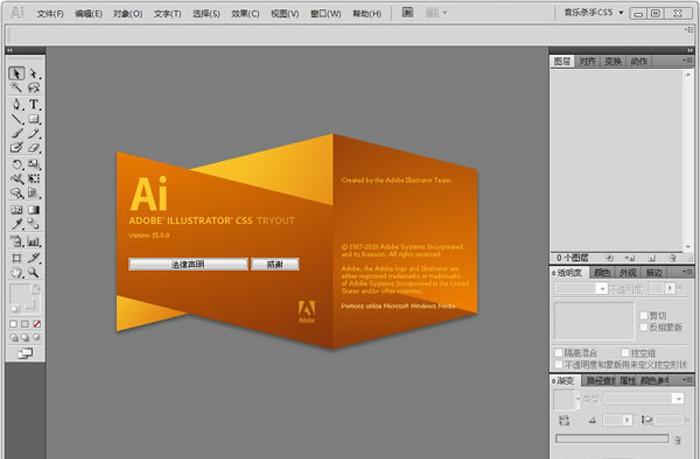Click the 感谢 button
Image resolution: width=700 pixels, height=459 pixels.
point(275,264)
